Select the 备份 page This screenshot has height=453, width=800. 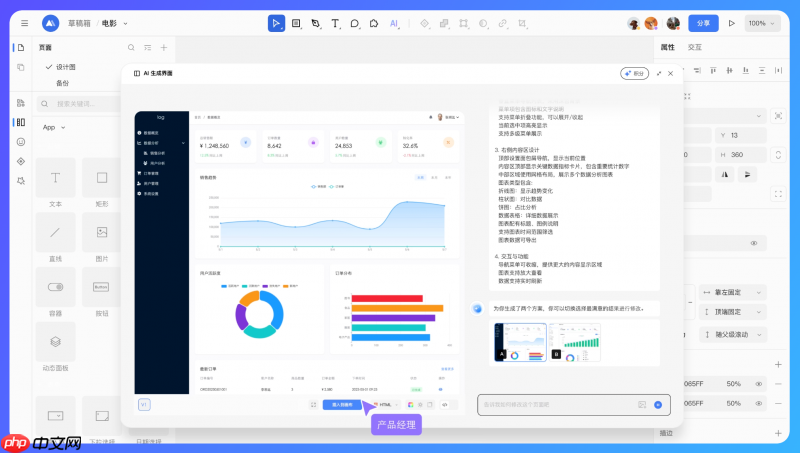pos(62,83)
